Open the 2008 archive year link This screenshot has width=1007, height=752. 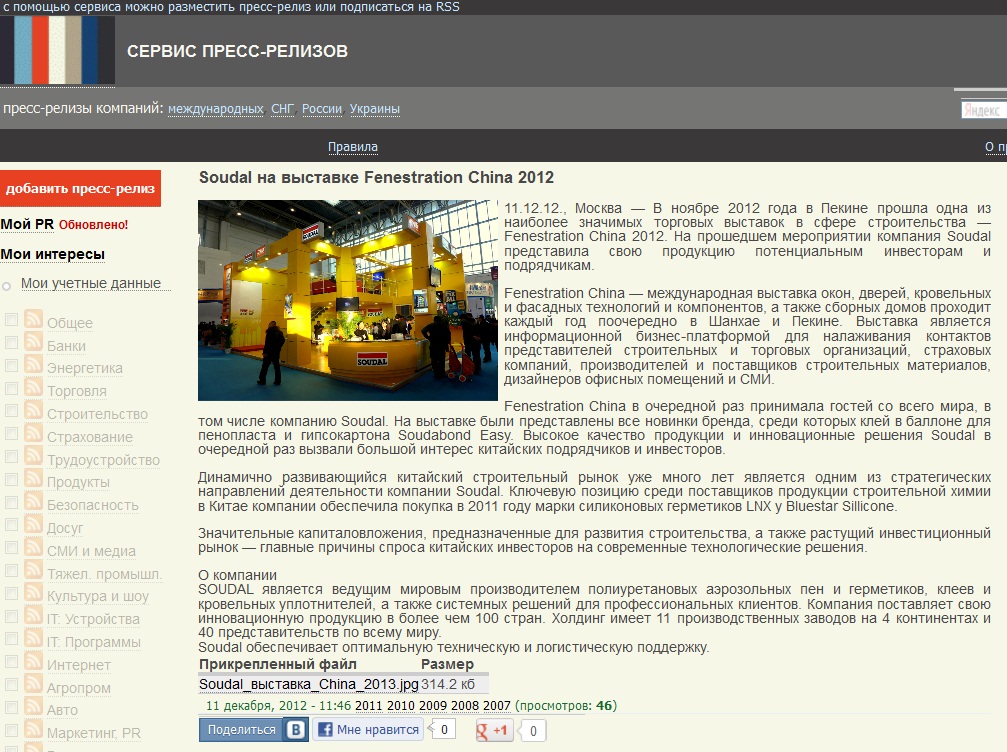(465, 706)
